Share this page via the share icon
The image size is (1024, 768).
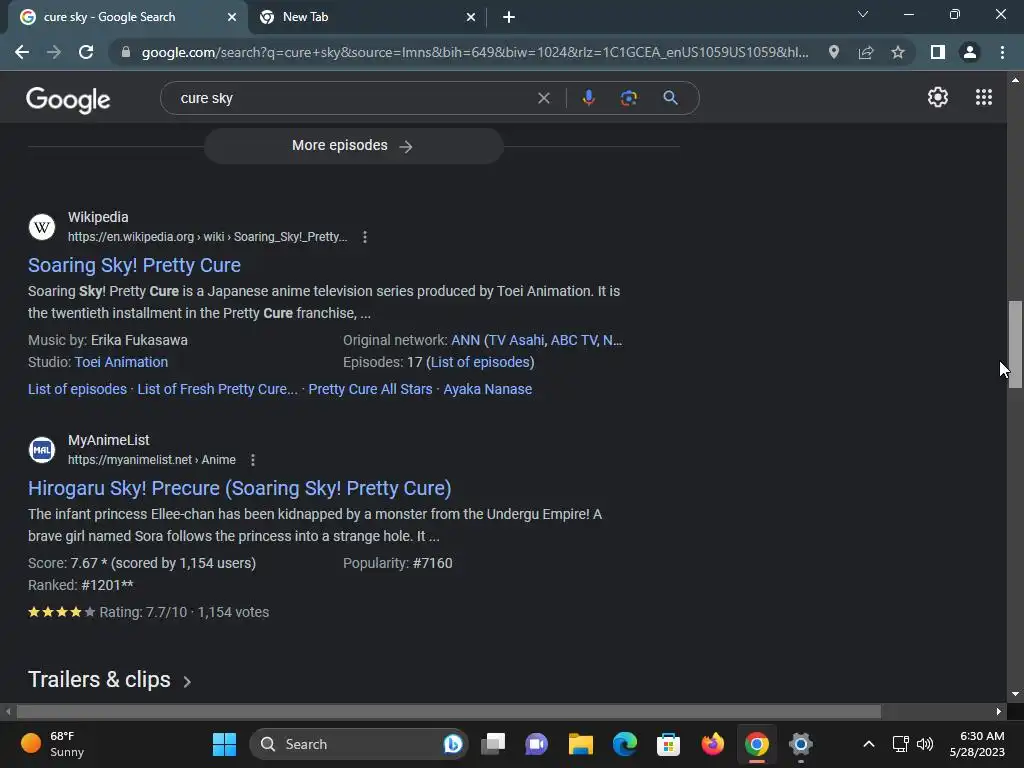coord(866,52)
